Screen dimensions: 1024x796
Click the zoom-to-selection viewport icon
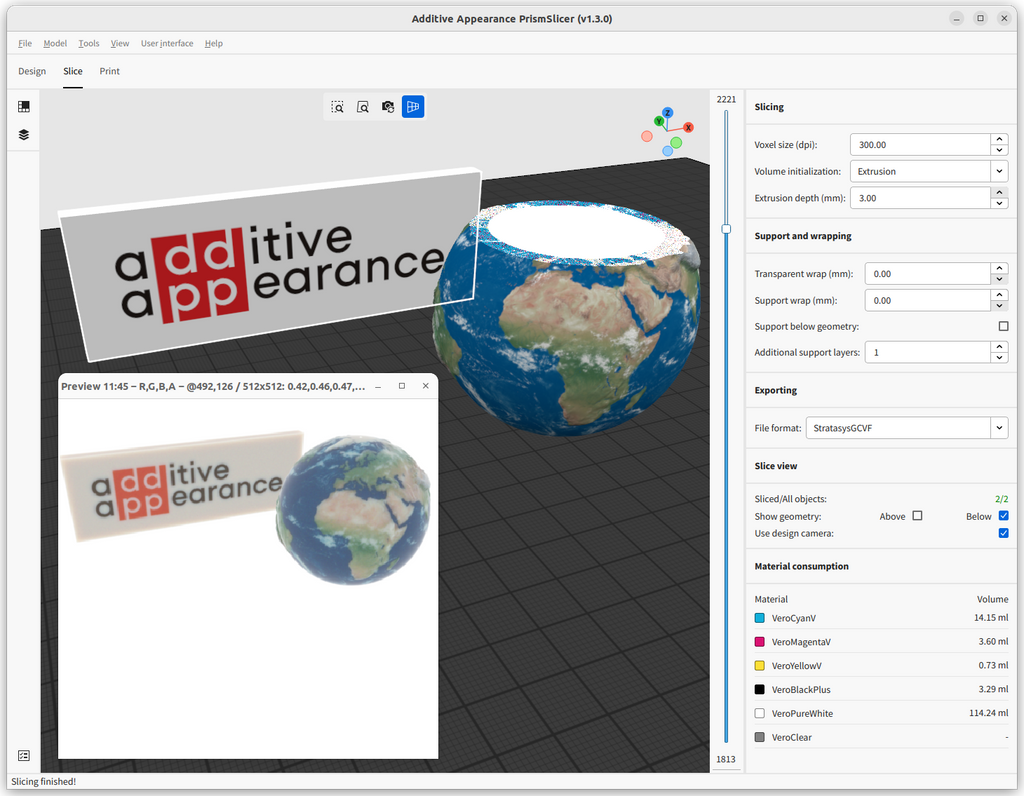[338, 107]
